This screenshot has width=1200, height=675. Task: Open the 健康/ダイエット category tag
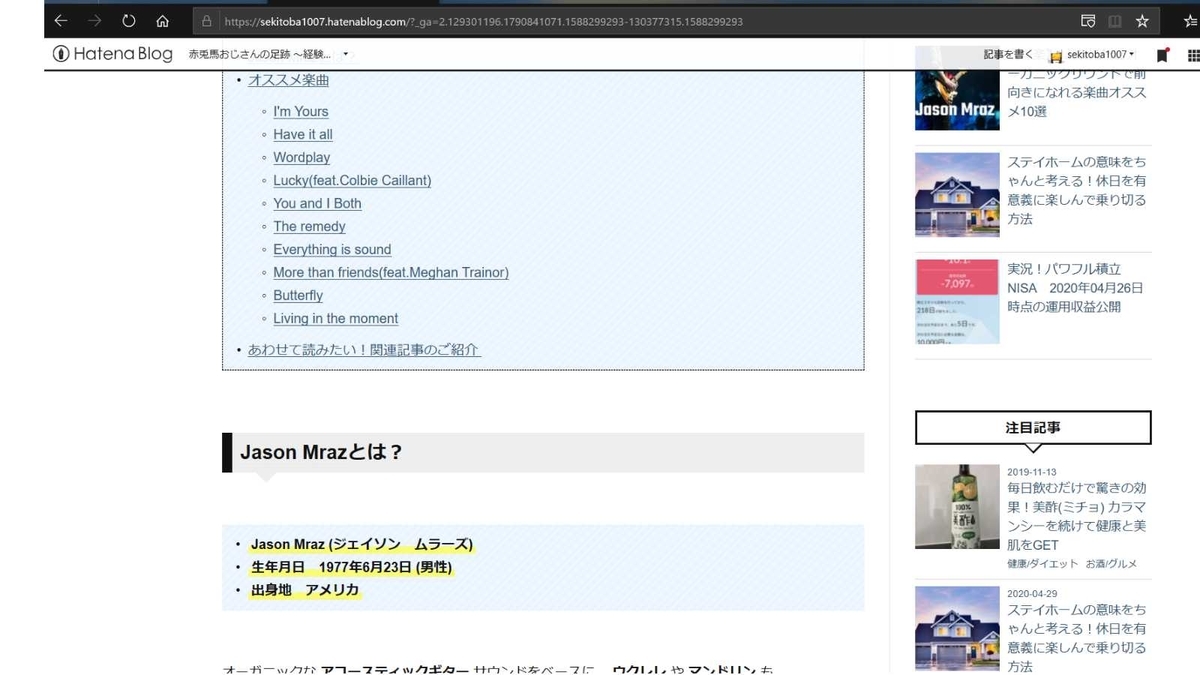pyautogui.click(x=1043, y=564)
